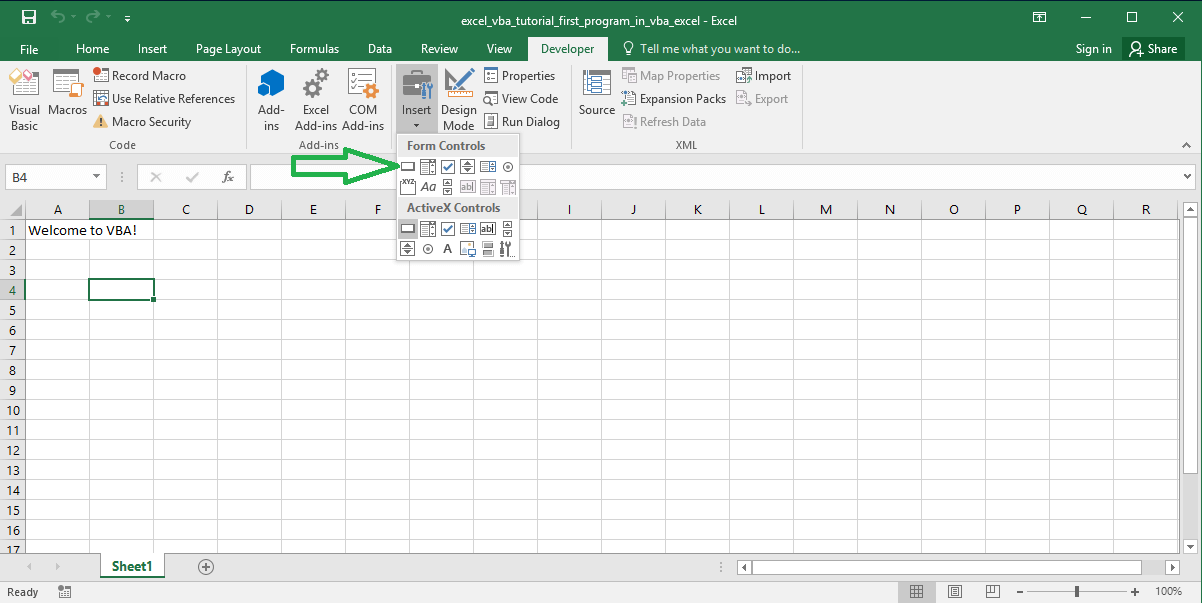Insert ActiveX Option Button
The image size is (1202, 603).
(x=428, y=249)
